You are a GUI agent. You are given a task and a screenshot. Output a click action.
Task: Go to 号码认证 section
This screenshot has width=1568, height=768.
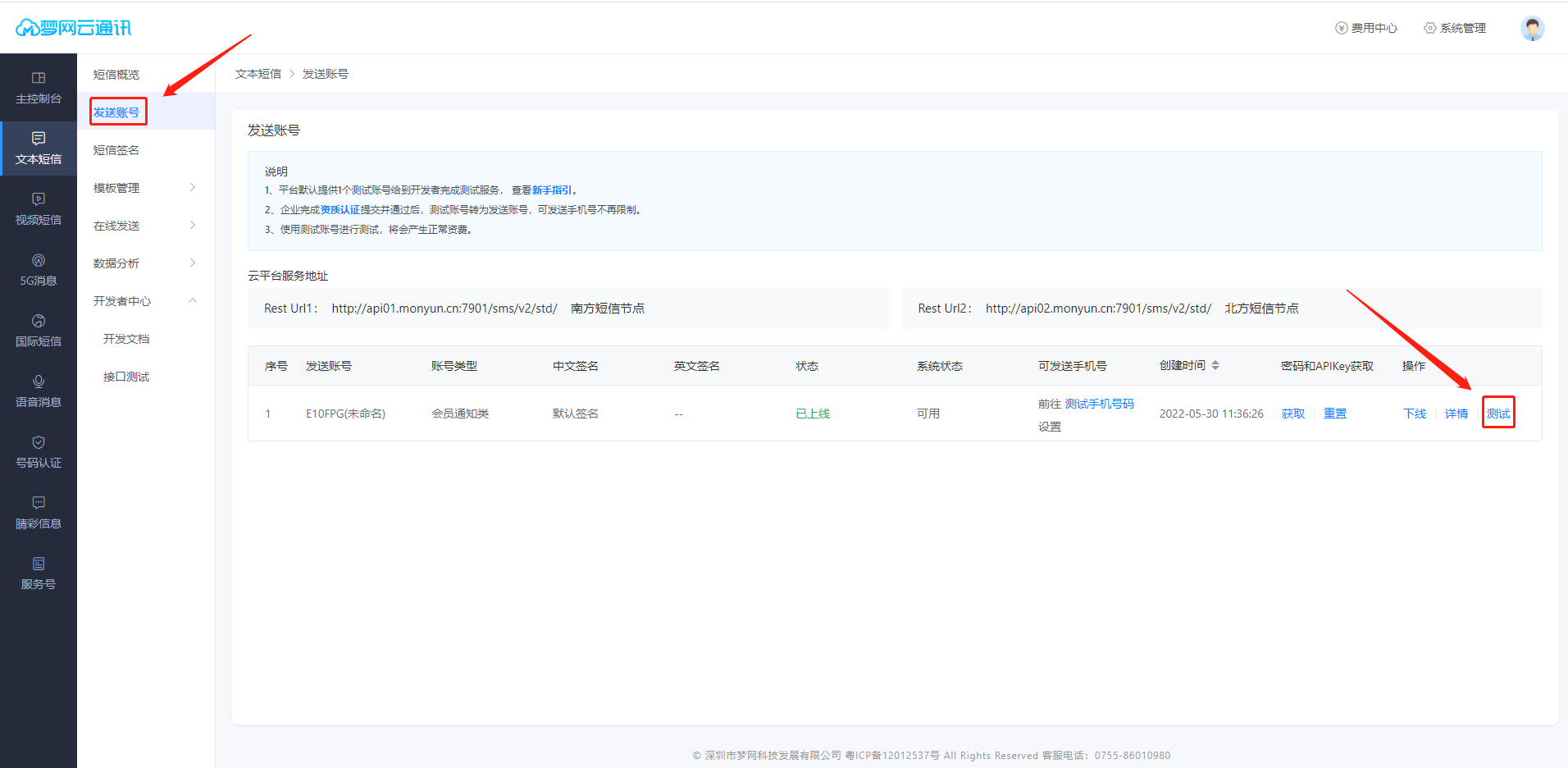click(x=39, y=452)
